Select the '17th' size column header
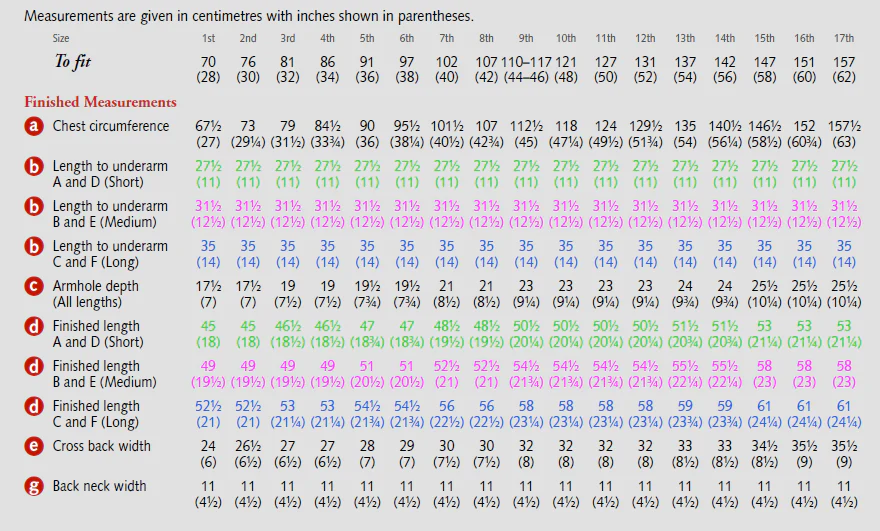The height and width of the screenshot is (531, 880). [x=844, y=39]
